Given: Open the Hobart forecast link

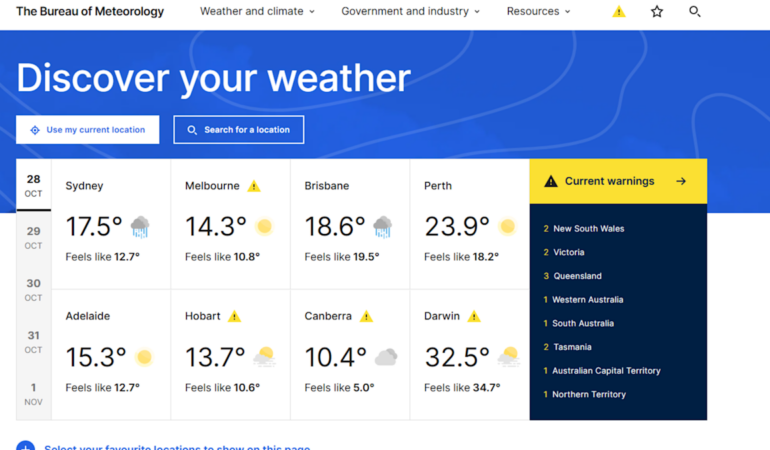Looking at the screenshot, I should (202, 316).
